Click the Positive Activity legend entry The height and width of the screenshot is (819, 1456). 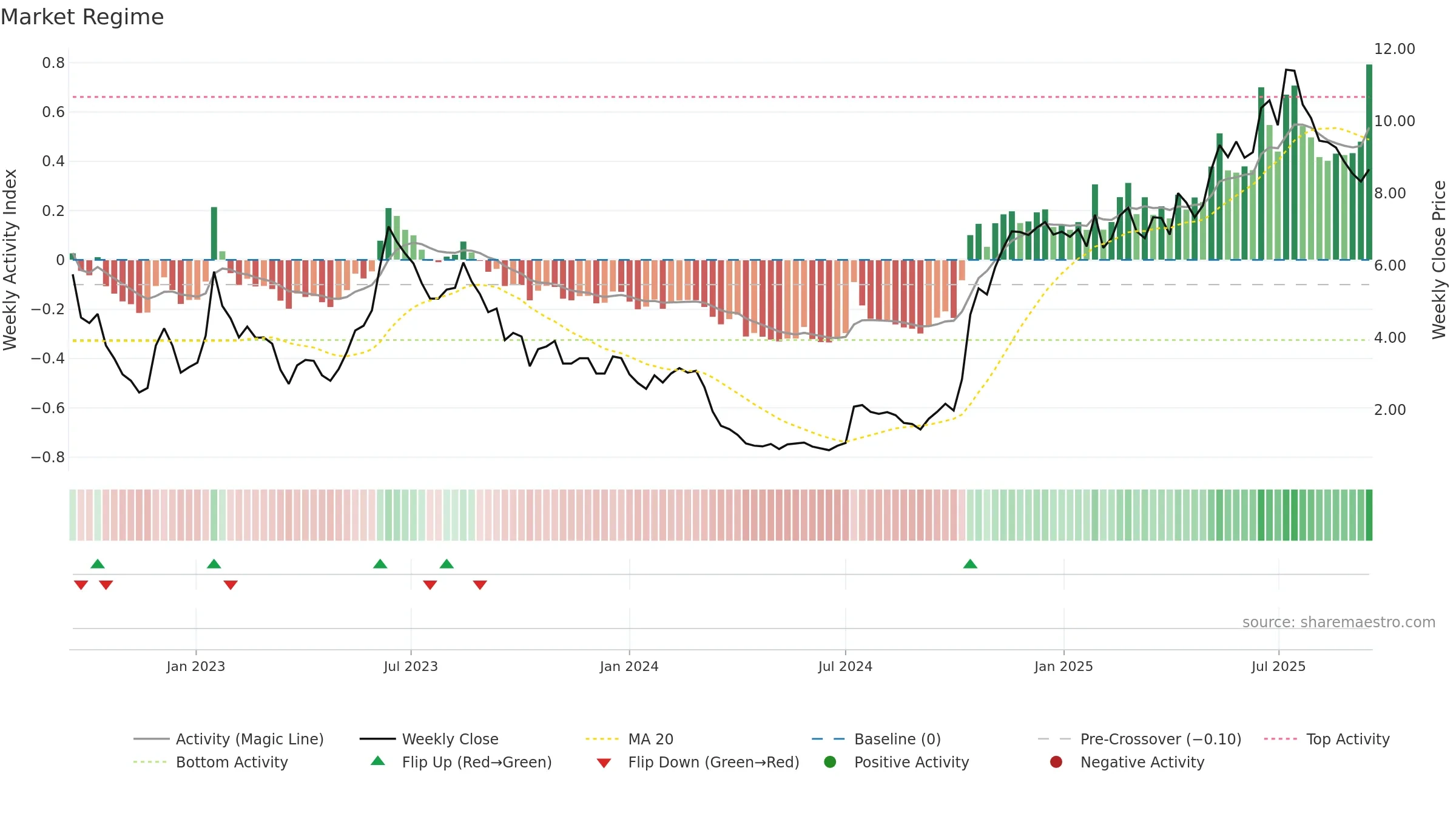point(896,762)
